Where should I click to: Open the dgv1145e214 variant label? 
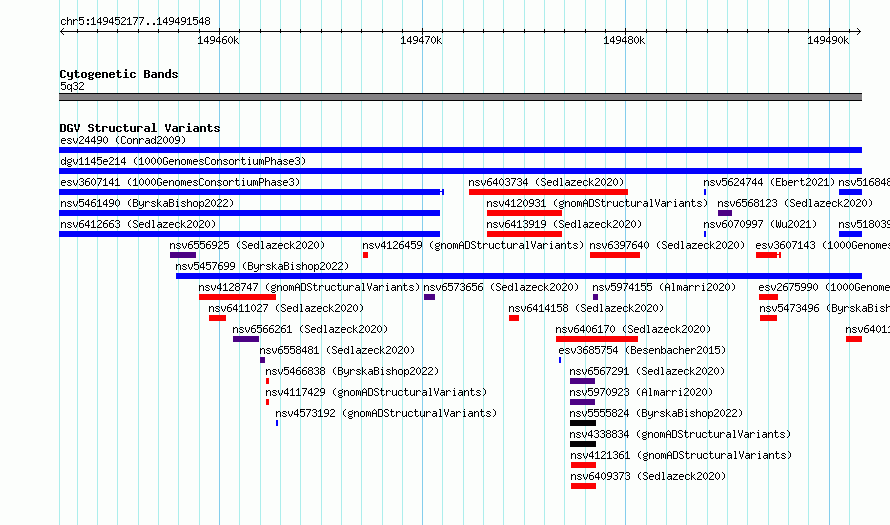click(183, 161)
